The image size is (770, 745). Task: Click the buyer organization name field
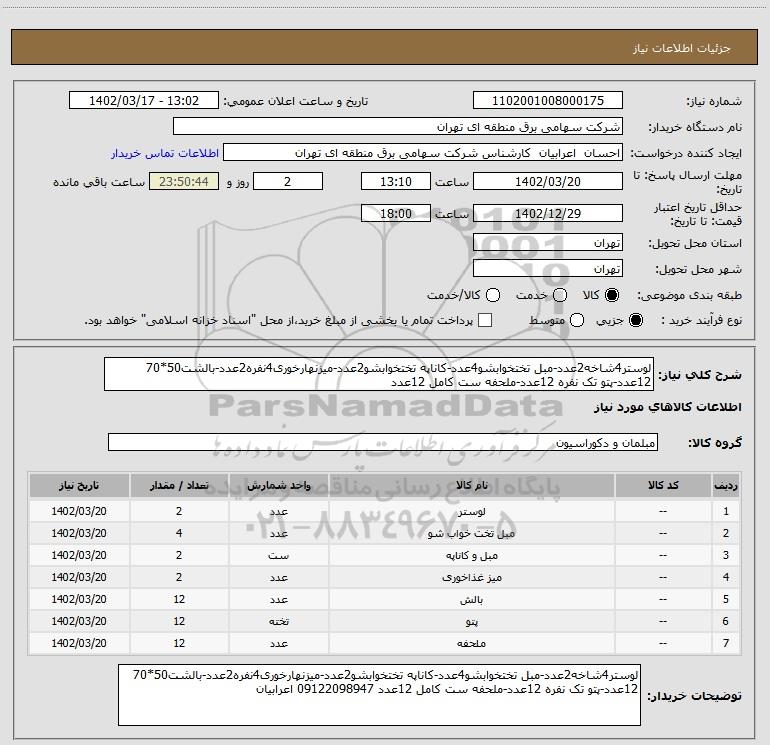(x=398, y=127)
